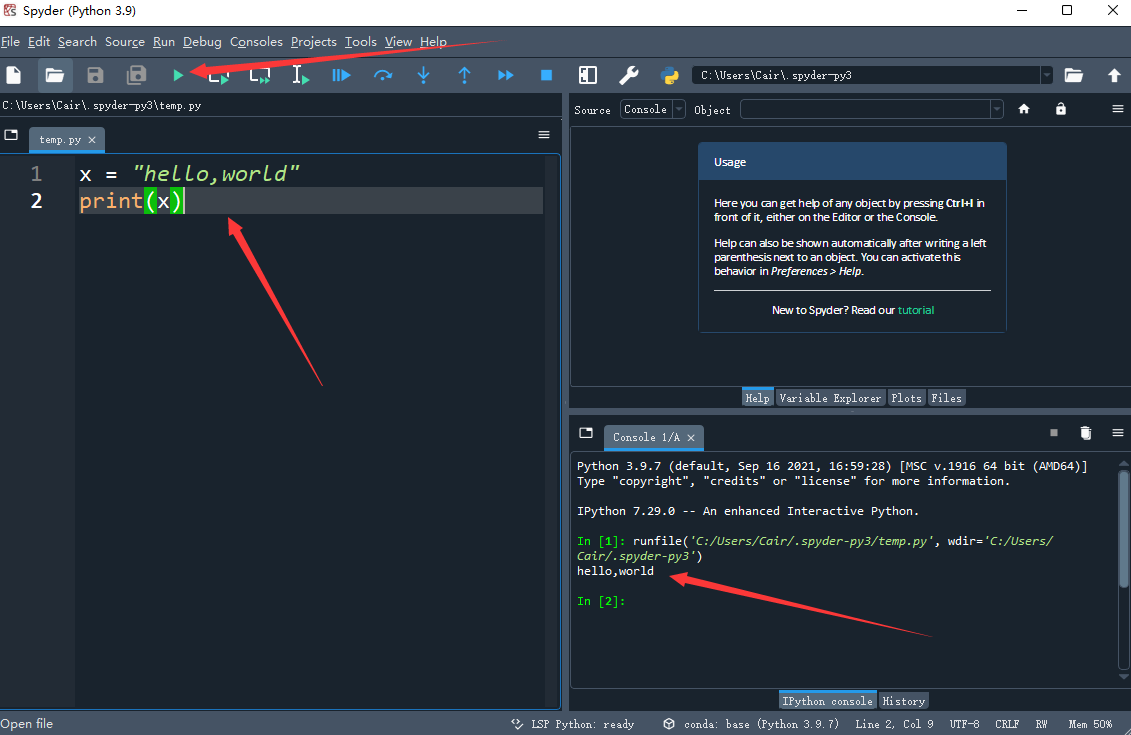Expand working directory path dropdown
Image resolution: width=1131 pixels, height=735 pixels.
tap(1046, 75)
